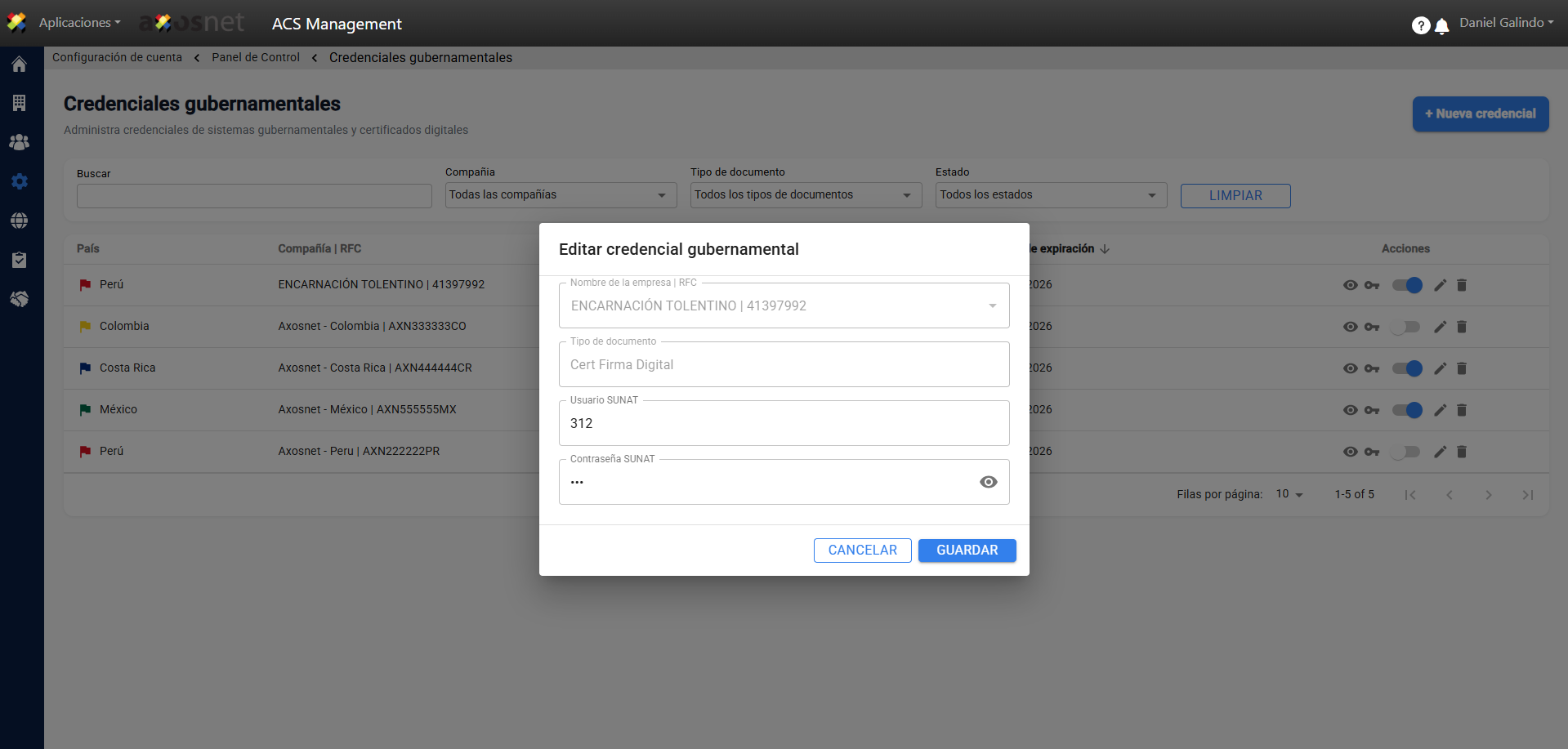Screen dimensions: 1568x749
Task: Open the help question mark icon
Action: point(1420,26)
